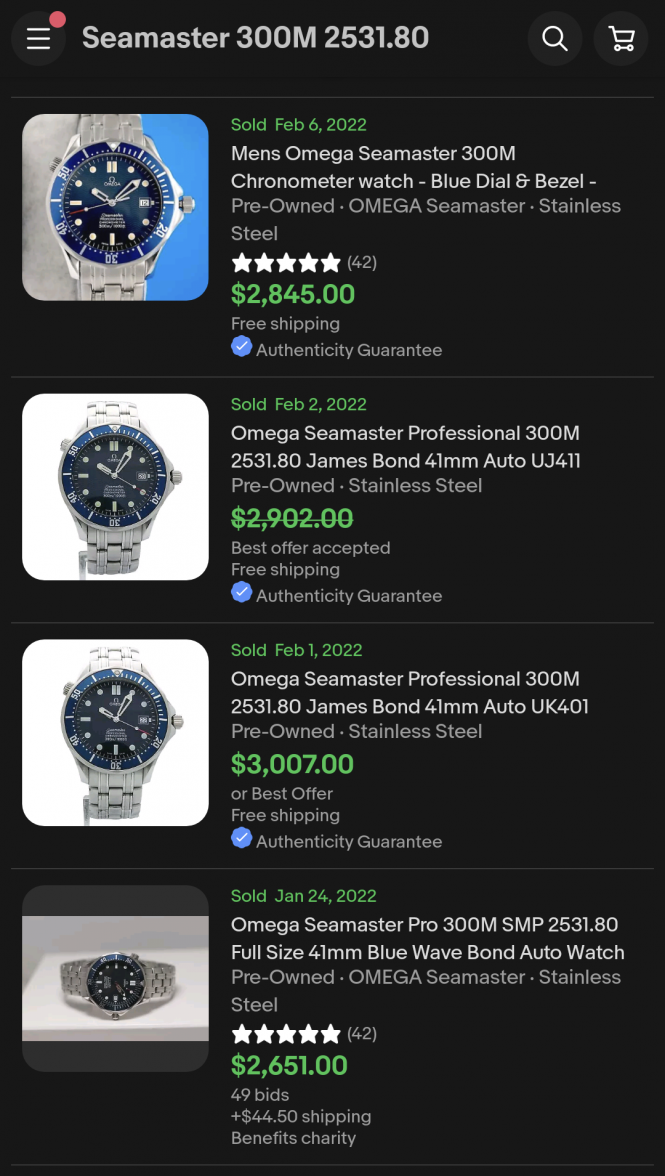Select thumbnail of UK401 watch

[x=115, y=733]
